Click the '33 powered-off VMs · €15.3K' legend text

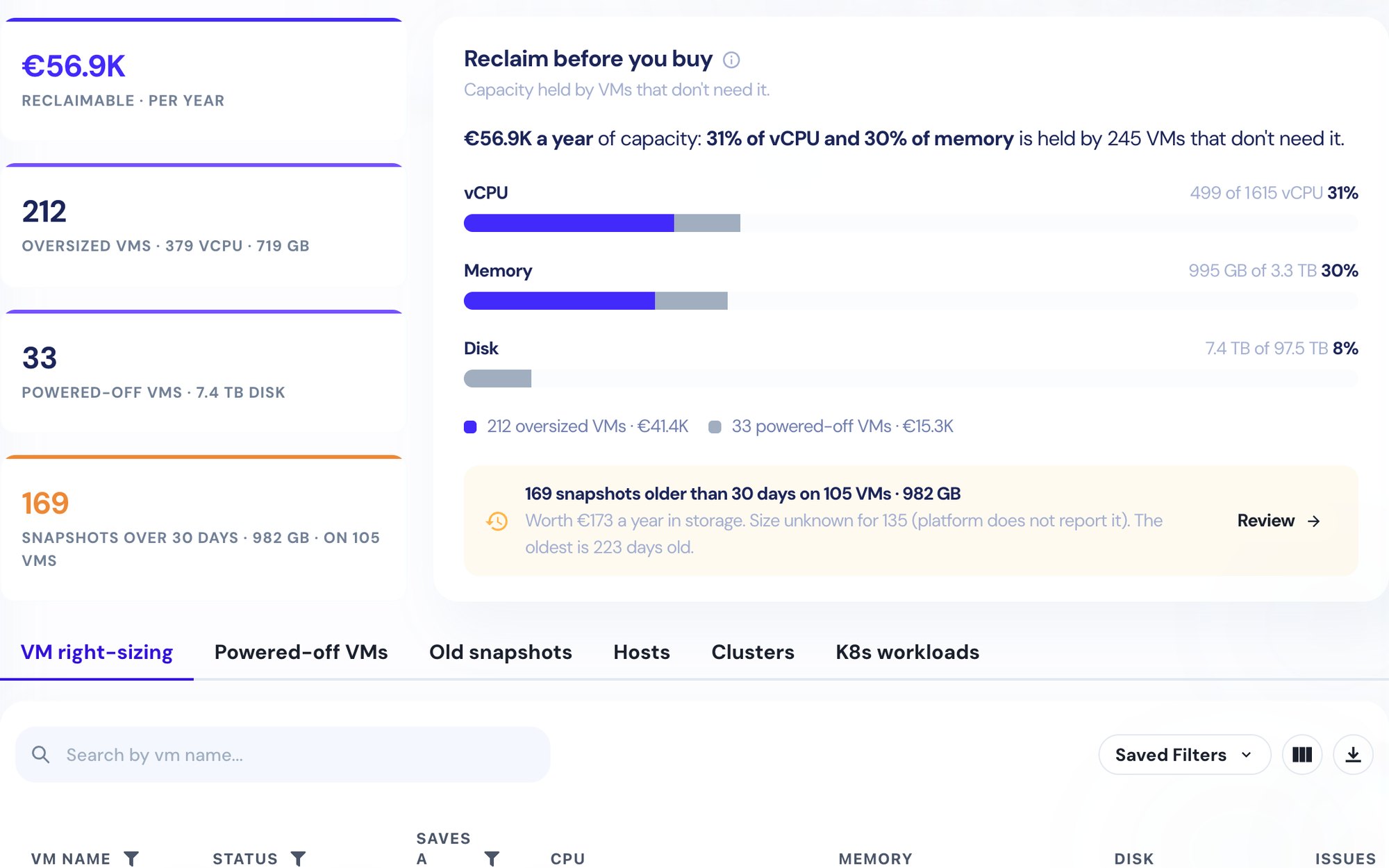842,426
